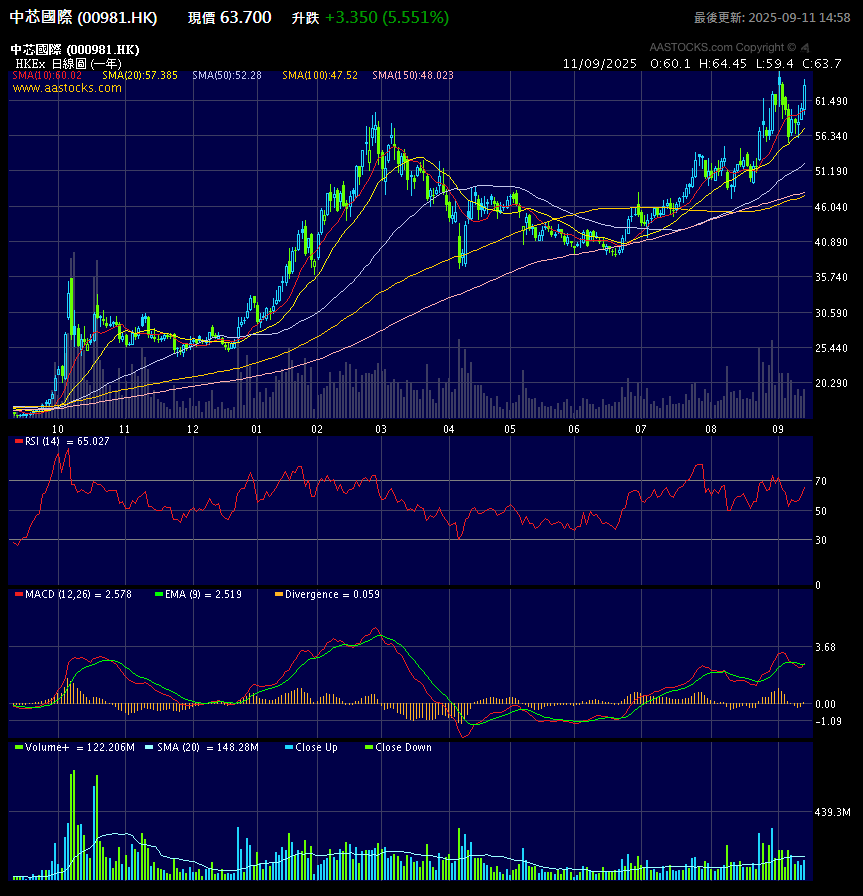The width and height of the screenshot is (863, 896).
Task: Click the current price 現價 63.700
Action: [230, 18]
